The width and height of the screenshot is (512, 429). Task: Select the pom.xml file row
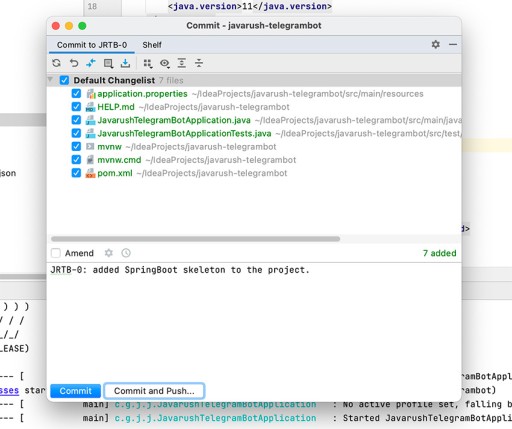(254, 173)
